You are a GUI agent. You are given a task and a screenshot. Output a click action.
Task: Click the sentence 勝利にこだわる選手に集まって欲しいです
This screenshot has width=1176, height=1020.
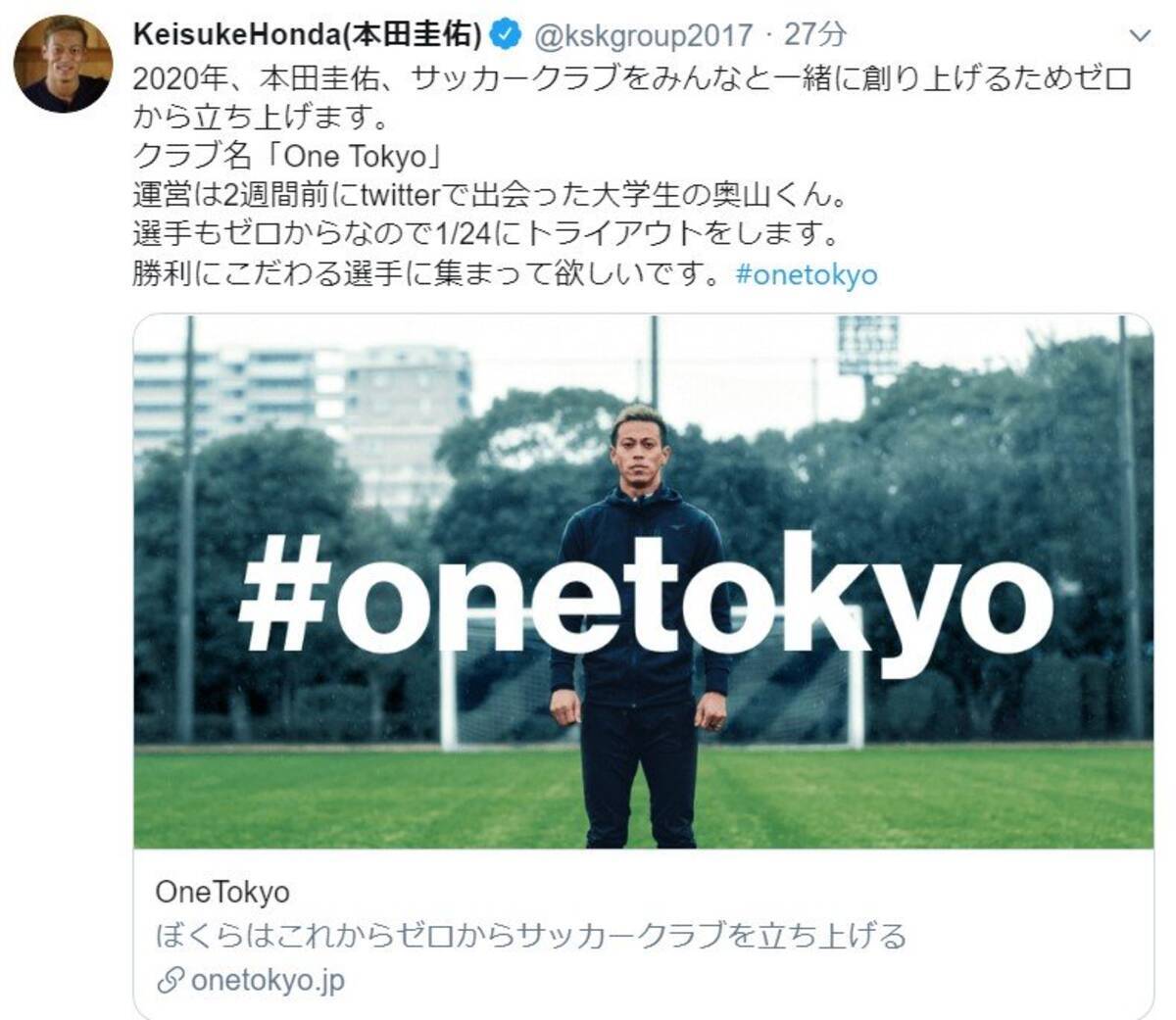point(428,274)
